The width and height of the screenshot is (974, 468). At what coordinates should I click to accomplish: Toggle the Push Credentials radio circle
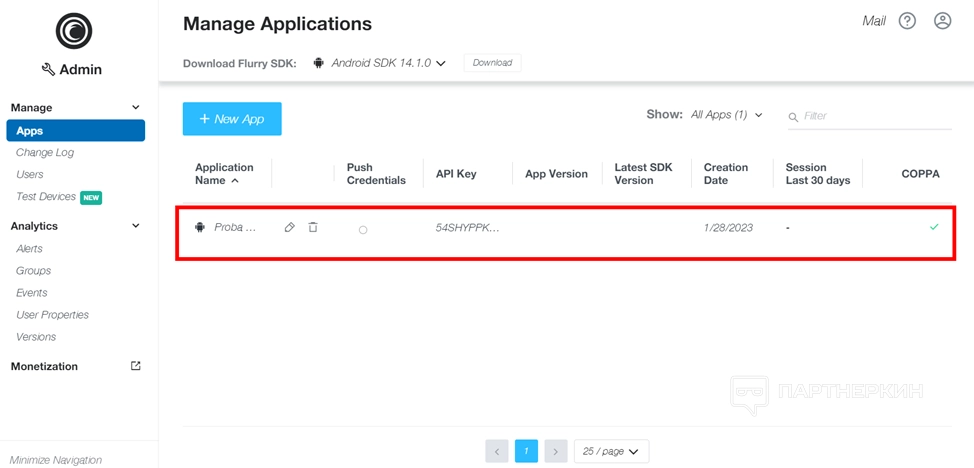tap(363, 230)
